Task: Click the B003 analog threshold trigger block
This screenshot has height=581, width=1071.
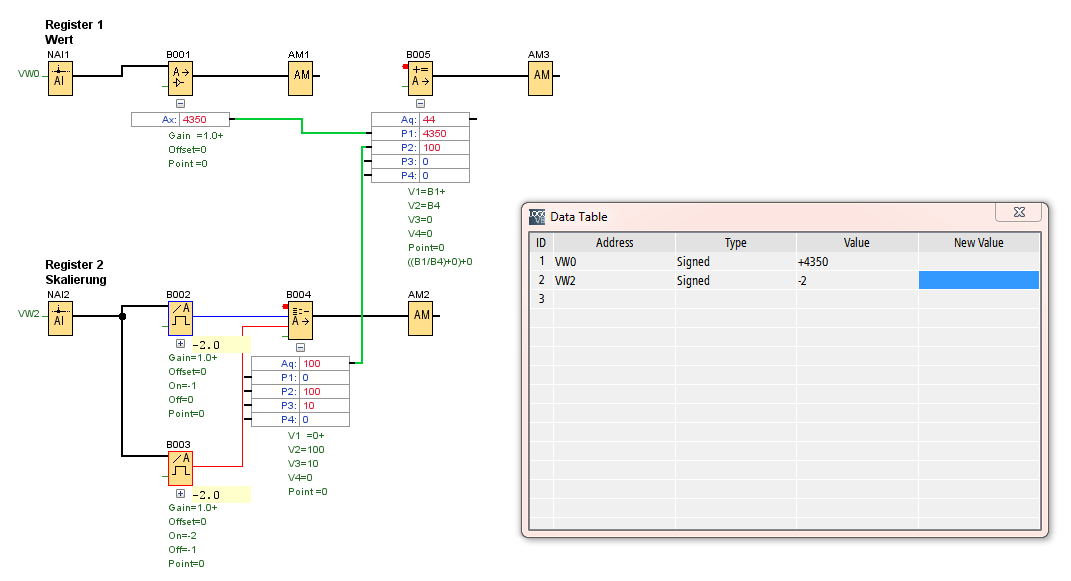Action: point(180,467)
